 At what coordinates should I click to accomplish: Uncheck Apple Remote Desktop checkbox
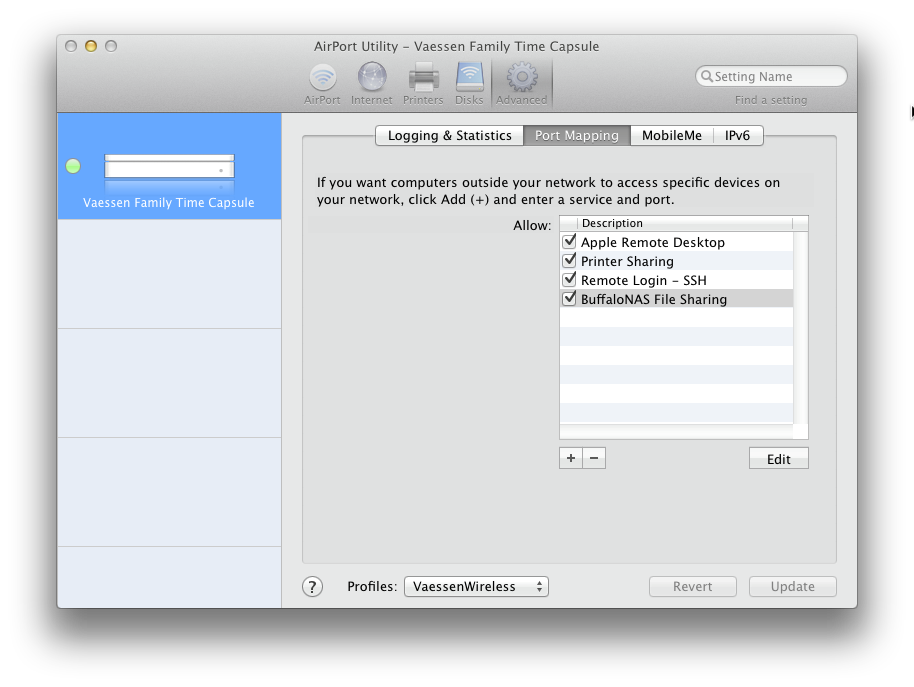[x=569, y=241]
